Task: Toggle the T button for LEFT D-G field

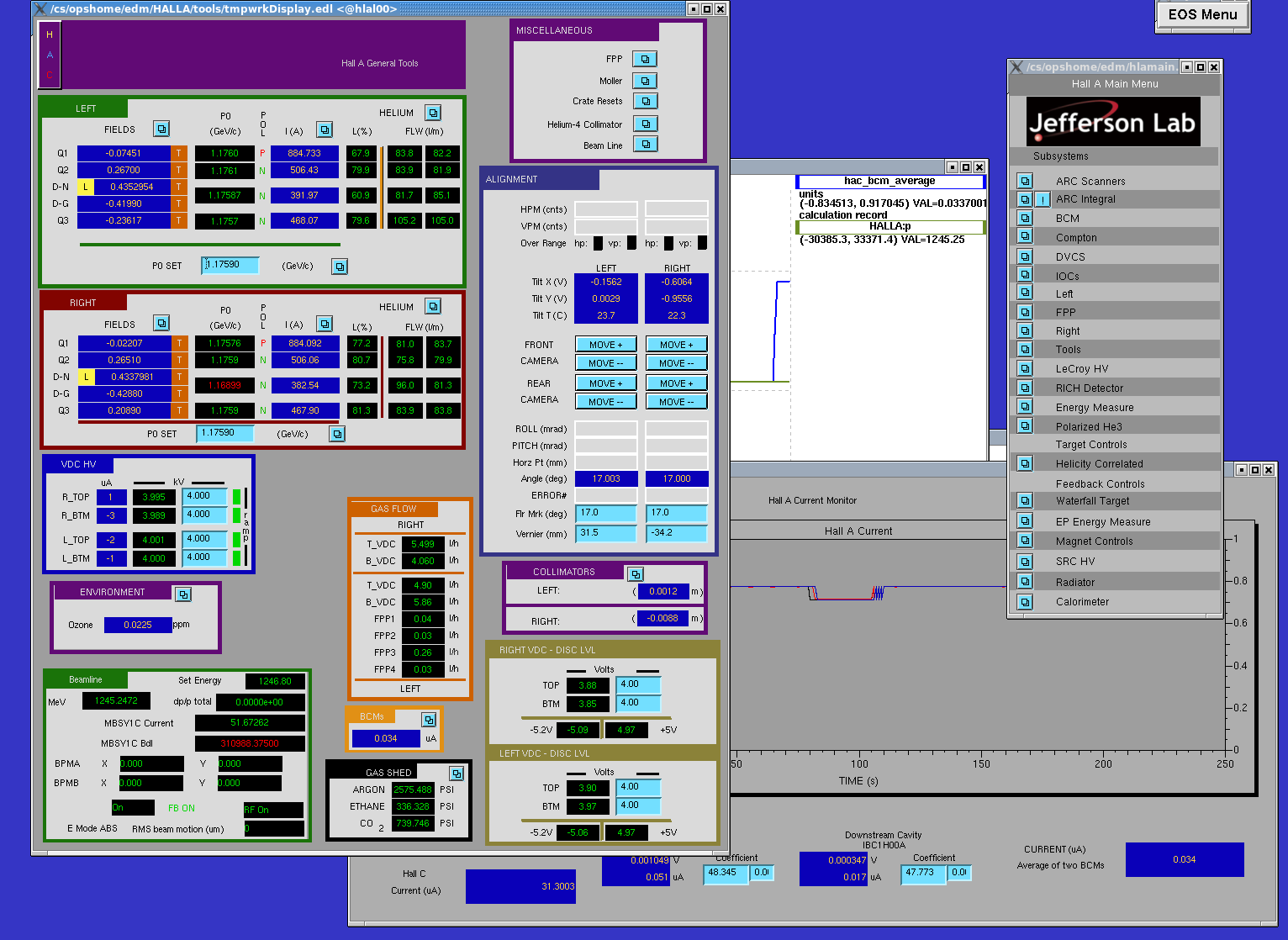Action: [x=179, y=203]
